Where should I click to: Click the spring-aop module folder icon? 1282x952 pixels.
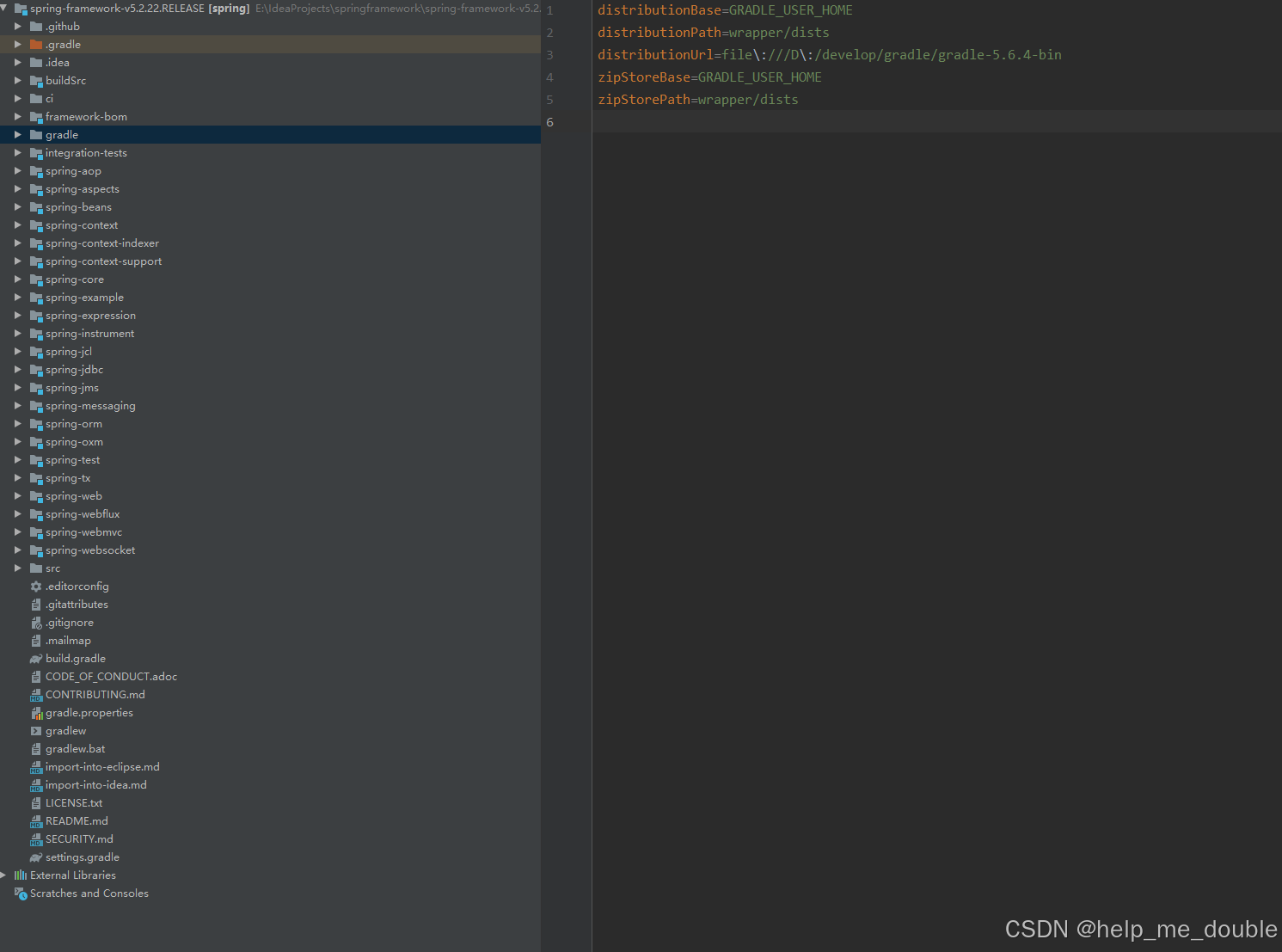(36, 171)
